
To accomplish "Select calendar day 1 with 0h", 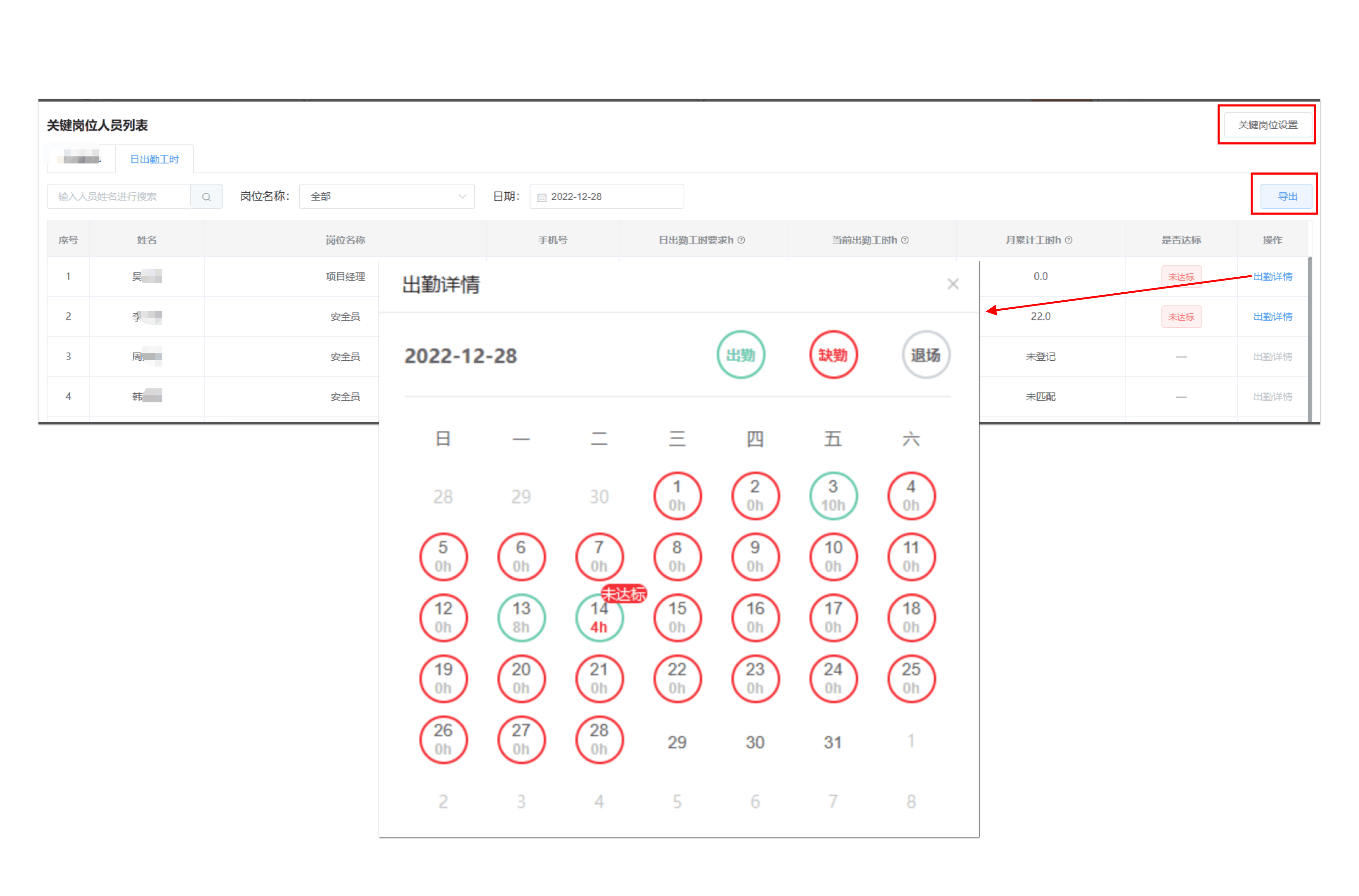I will click(677, 495).
